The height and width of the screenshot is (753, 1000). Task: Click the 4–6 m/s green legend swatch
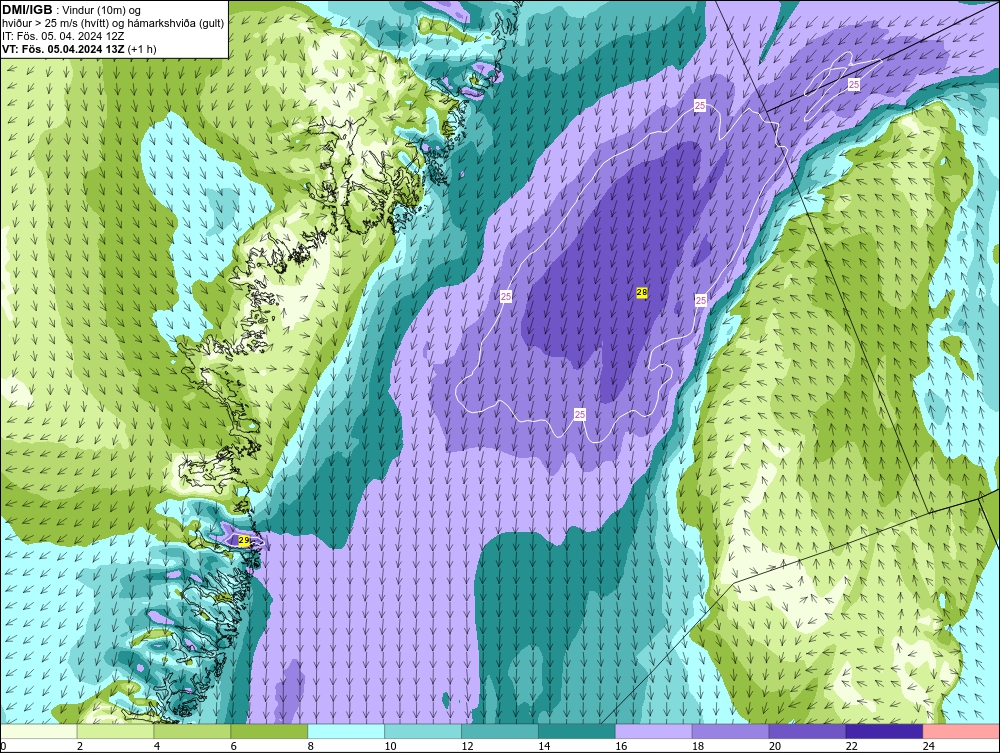click(x=192, y=731)
